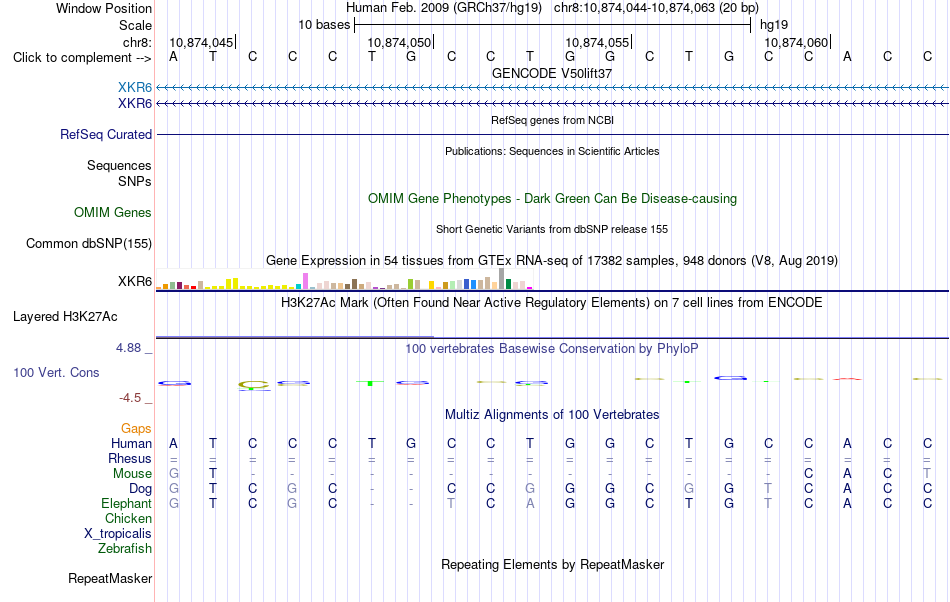950x602 pixels.
Task: Click the 4.88 PhyloP upper limit value
Action: (x=128, y=348)
